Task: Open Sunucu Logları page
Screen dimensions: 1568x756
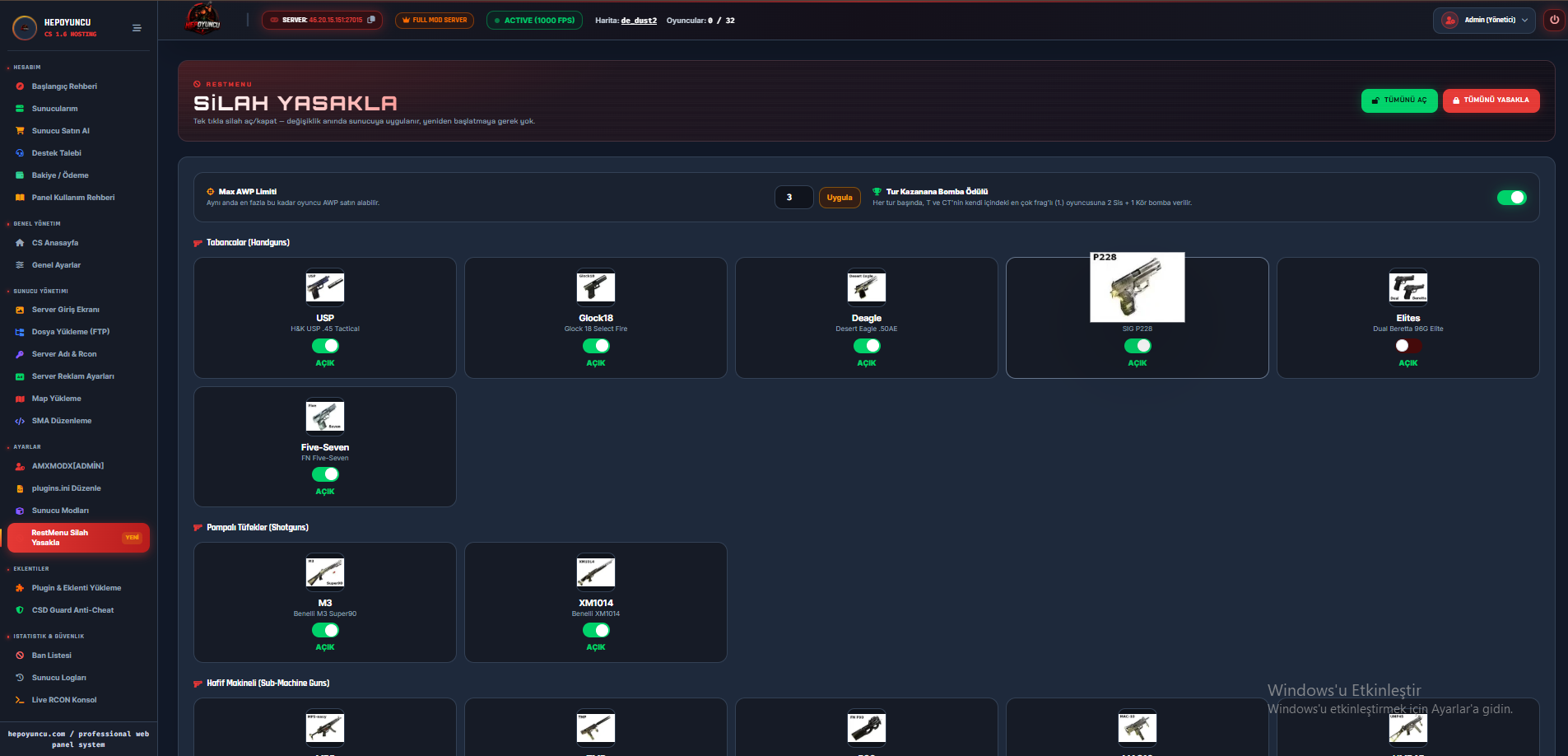Action: tap(58, 678)
